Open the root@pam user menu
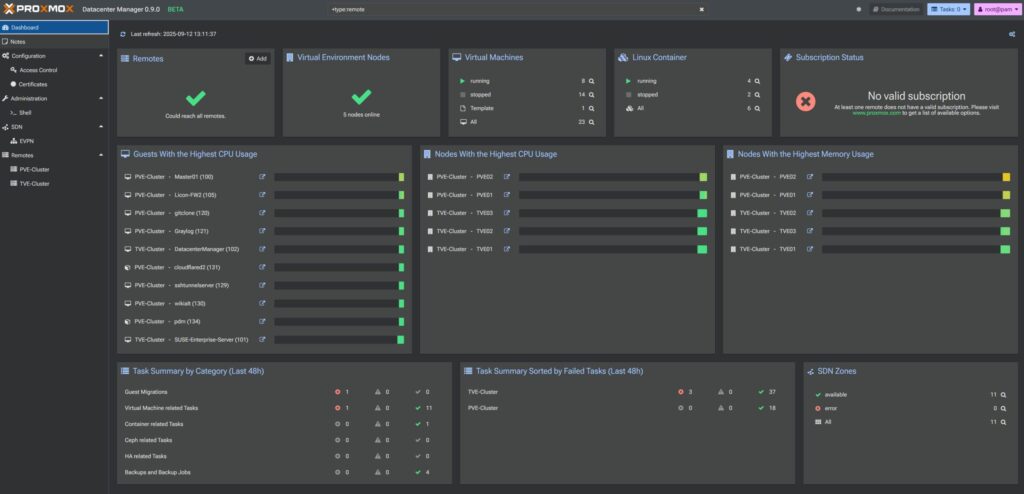Screen dimensions: 1024x494 pyautogui.click(x=996, y=9)
